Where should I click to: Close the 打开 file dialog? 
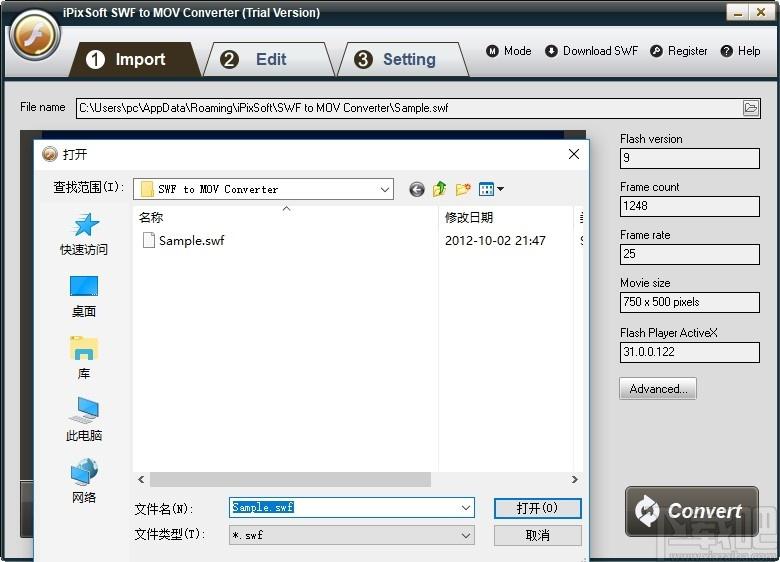tap(574, 154)
